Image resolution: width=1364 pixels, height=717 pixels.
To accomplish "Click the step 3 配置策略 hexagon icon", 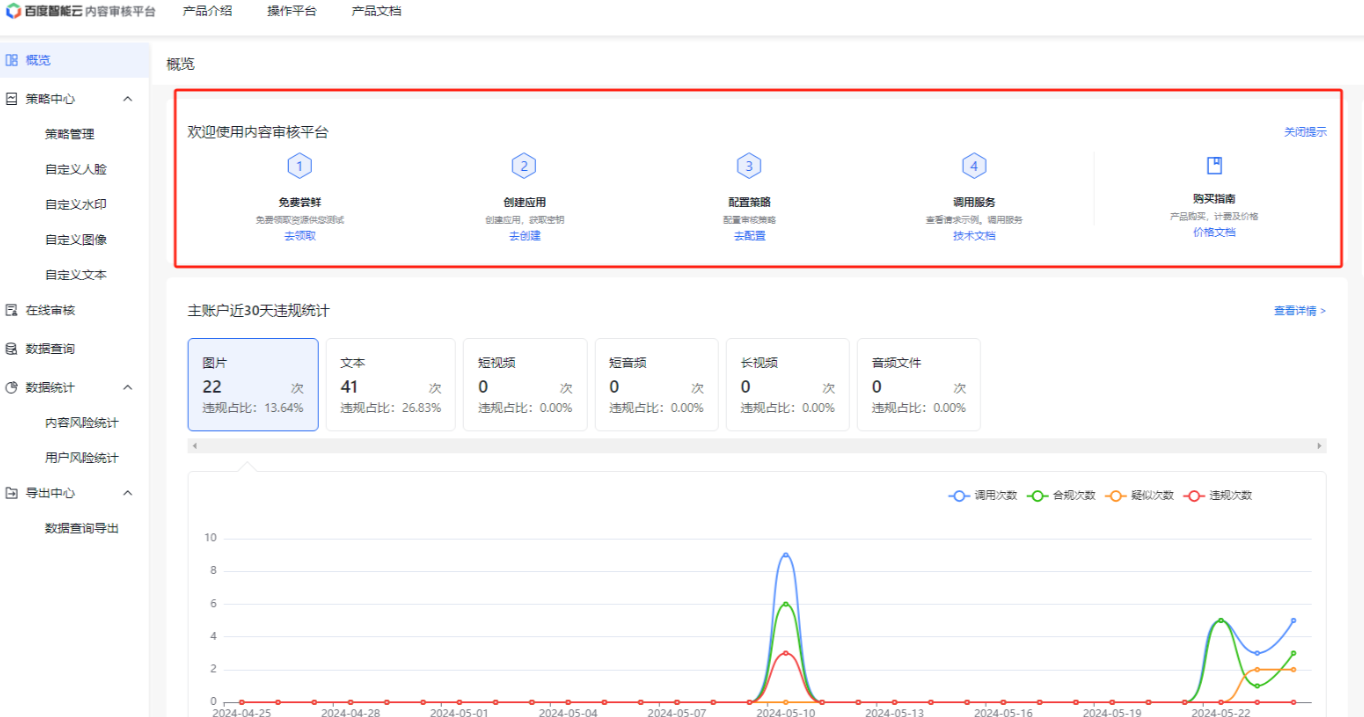I will 749,166.
